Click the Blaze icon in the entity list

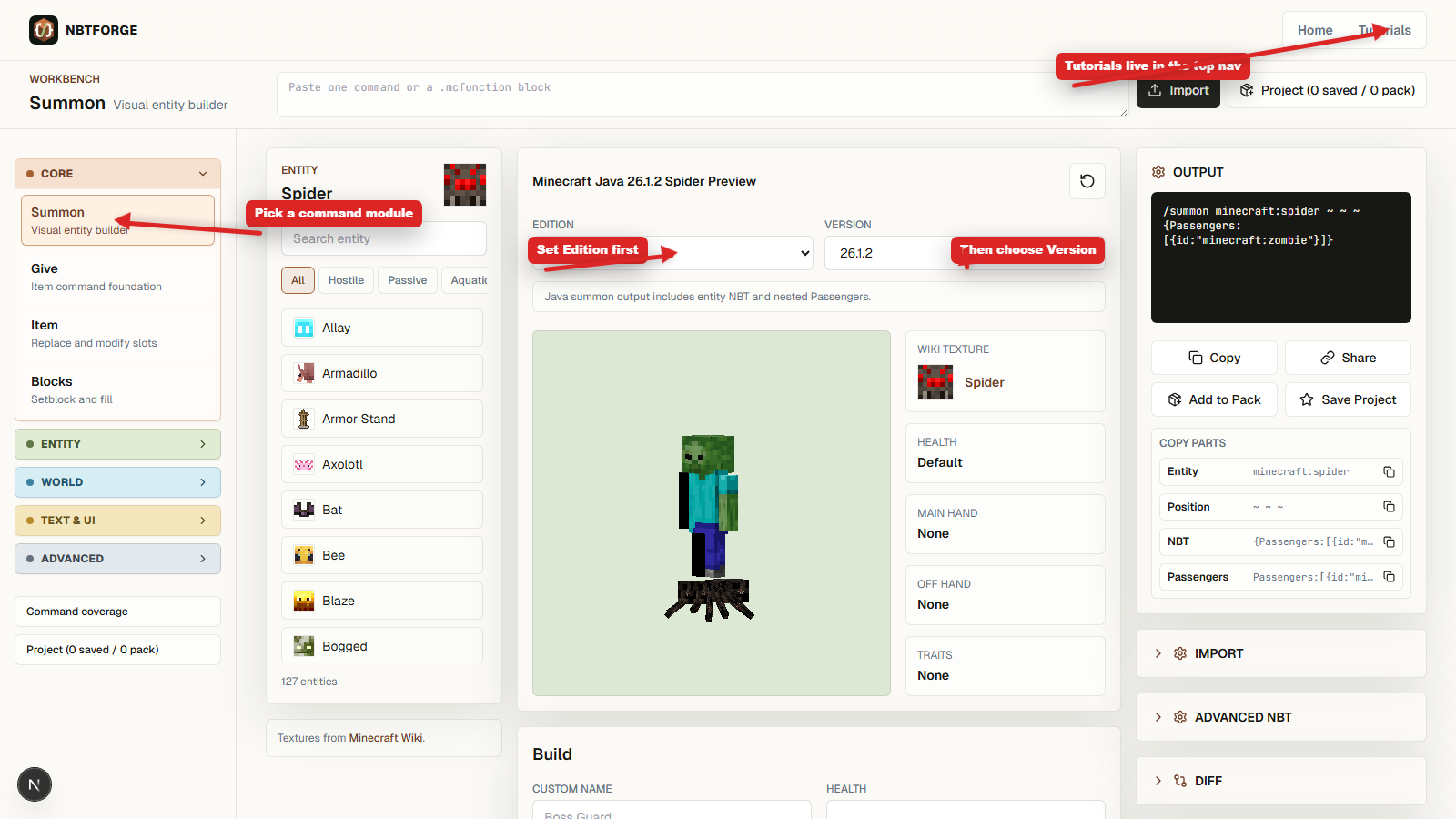coord(304,601)
